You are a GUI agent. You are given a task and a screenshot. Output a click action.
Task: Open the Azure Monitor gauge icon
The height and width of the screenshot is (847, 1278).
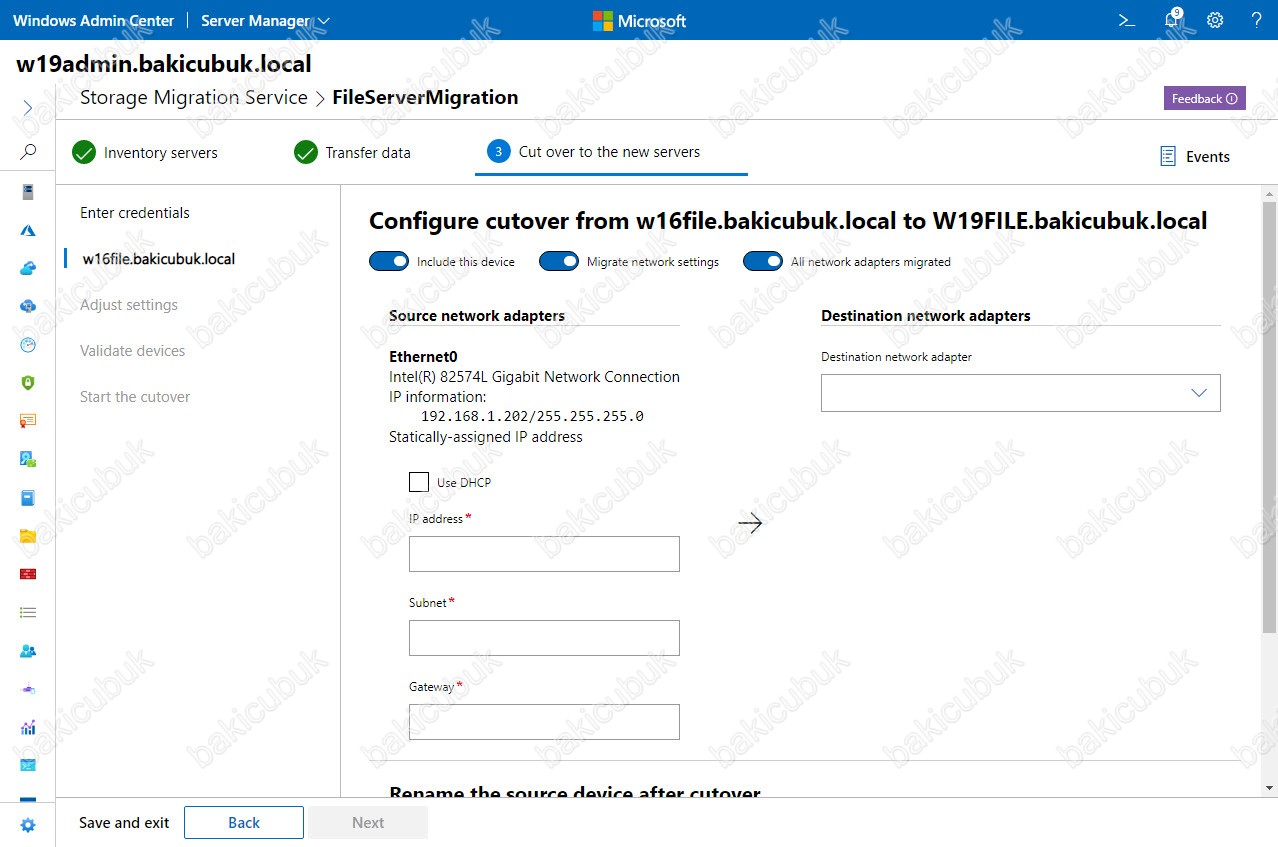[28, 344]
